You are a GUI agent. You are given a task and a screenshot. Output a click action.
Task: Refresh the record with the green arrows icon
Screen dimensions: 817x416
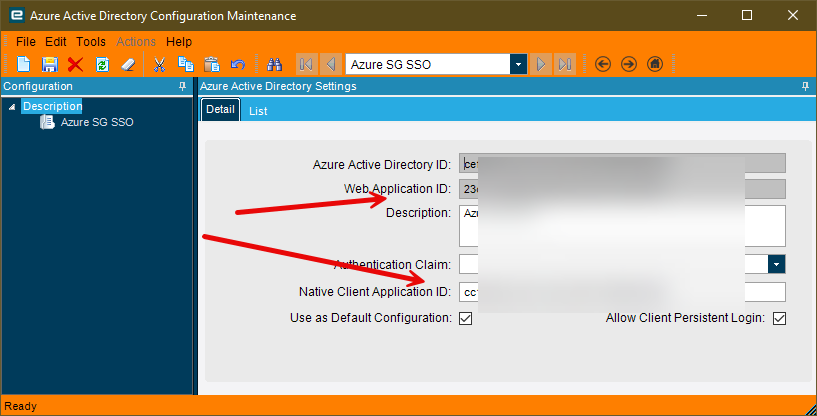click(102, 64)
